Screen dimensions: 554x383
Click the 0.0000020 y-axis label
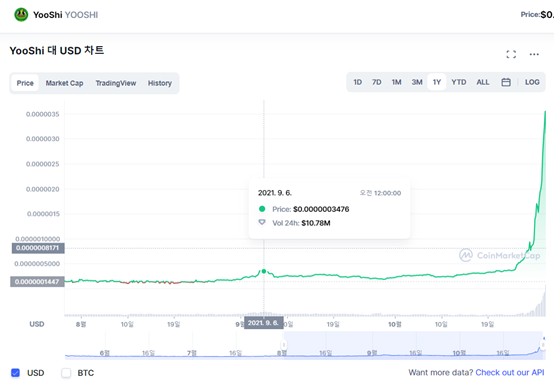(x=43, y=189)
